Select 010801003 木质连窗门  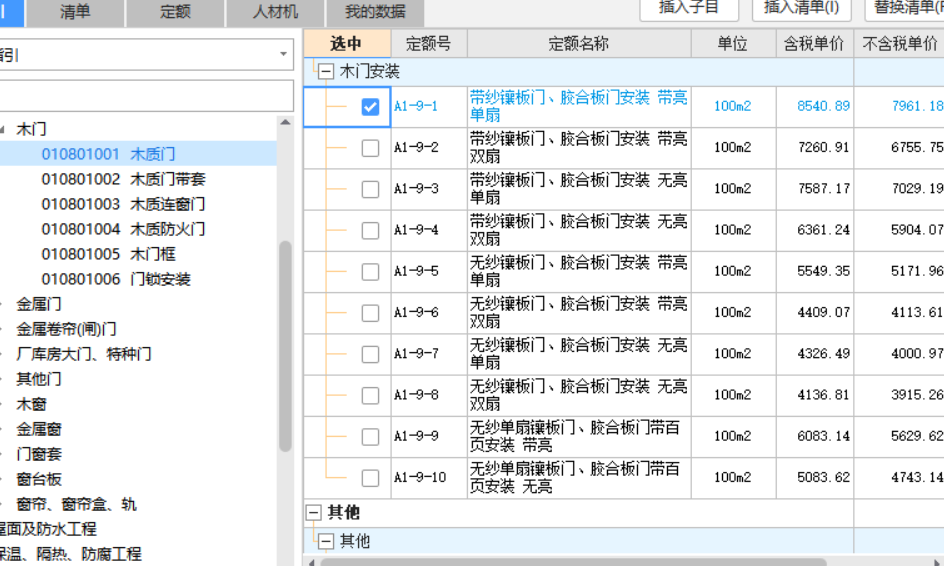point(123,204)
